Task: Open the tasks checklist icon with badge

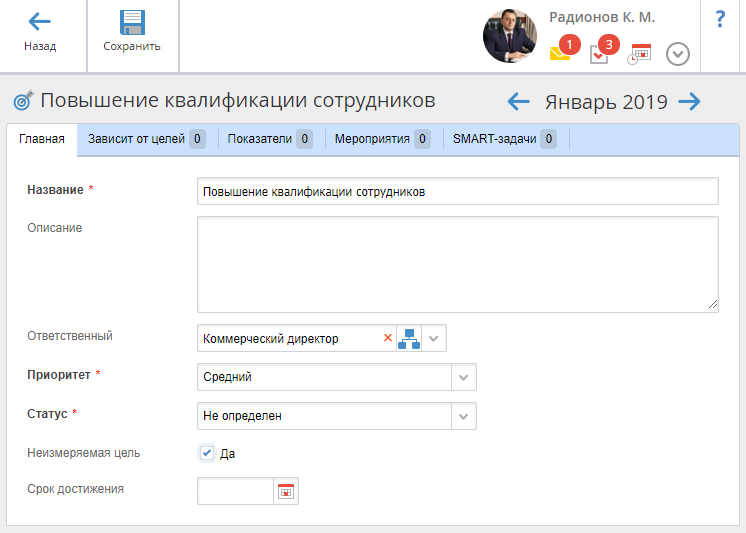Action: point(599,54)
